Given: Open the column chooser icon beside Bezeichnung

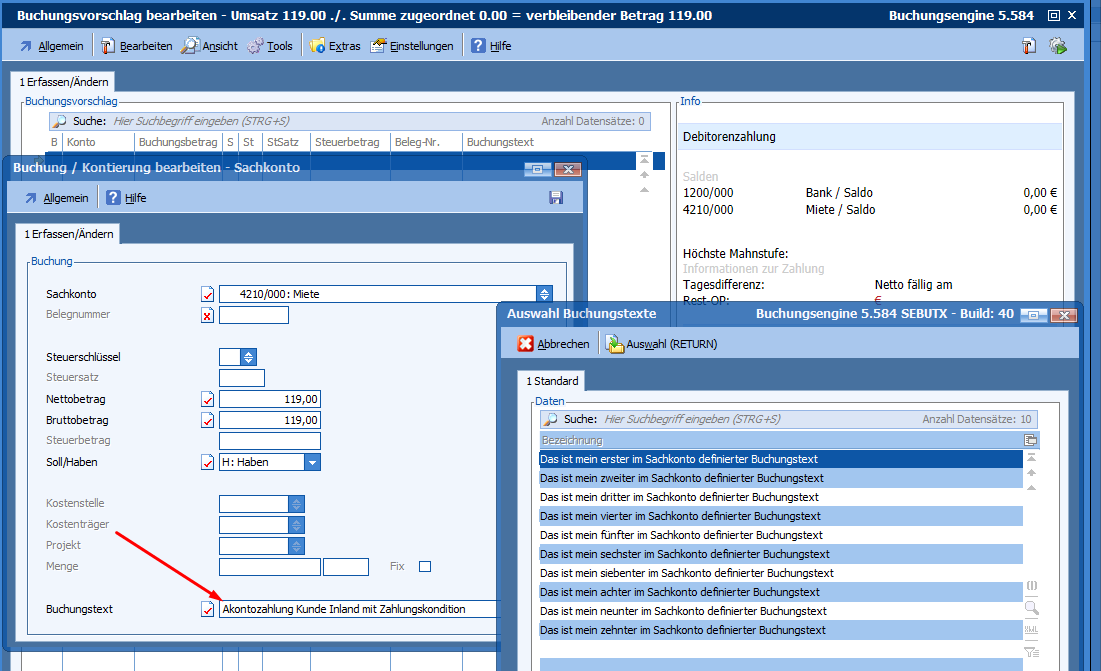Looking at the screenshot, I should coord(1031,440).
